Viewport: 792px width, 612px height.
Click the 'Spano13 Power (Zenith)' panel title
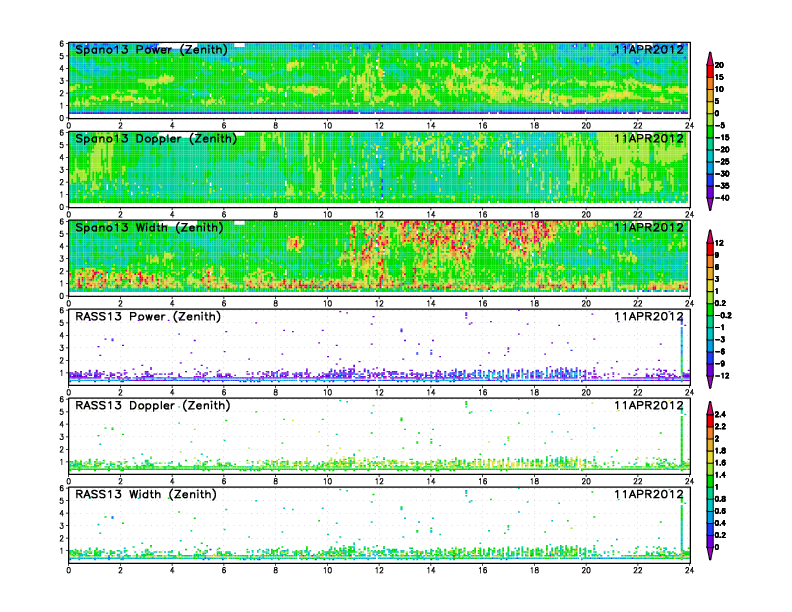click(x=152, y=49)
